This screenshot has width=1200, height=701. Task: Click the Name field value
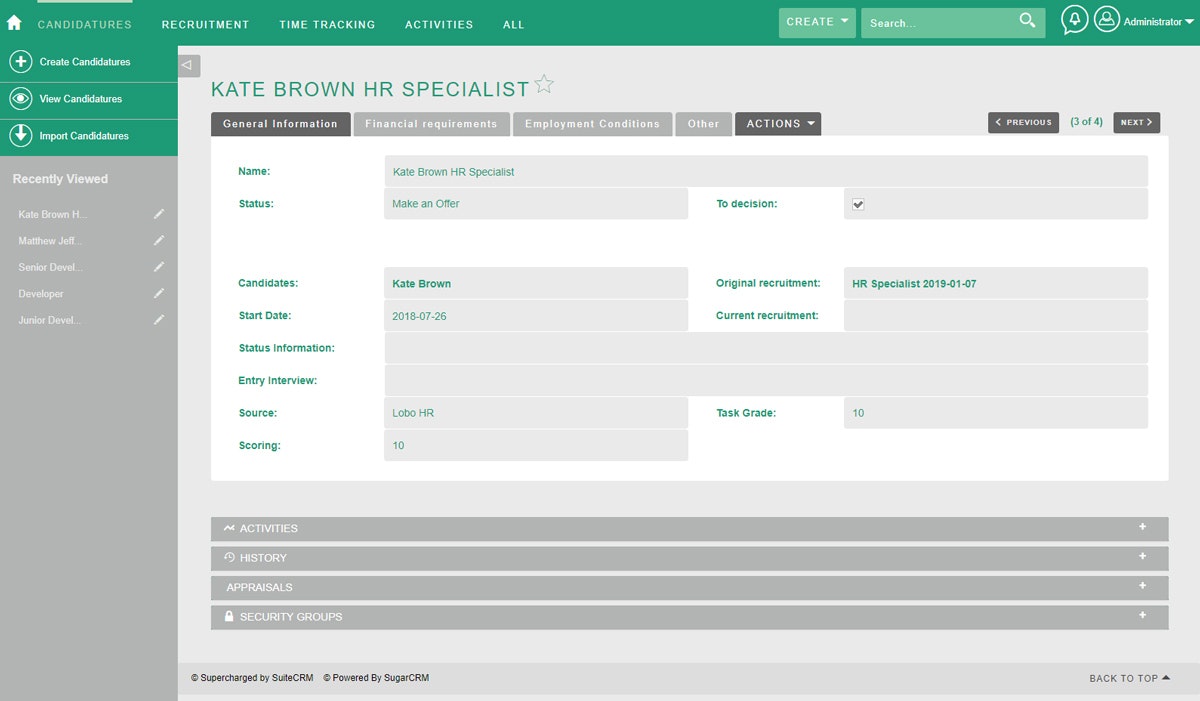[x=453, y=172]
